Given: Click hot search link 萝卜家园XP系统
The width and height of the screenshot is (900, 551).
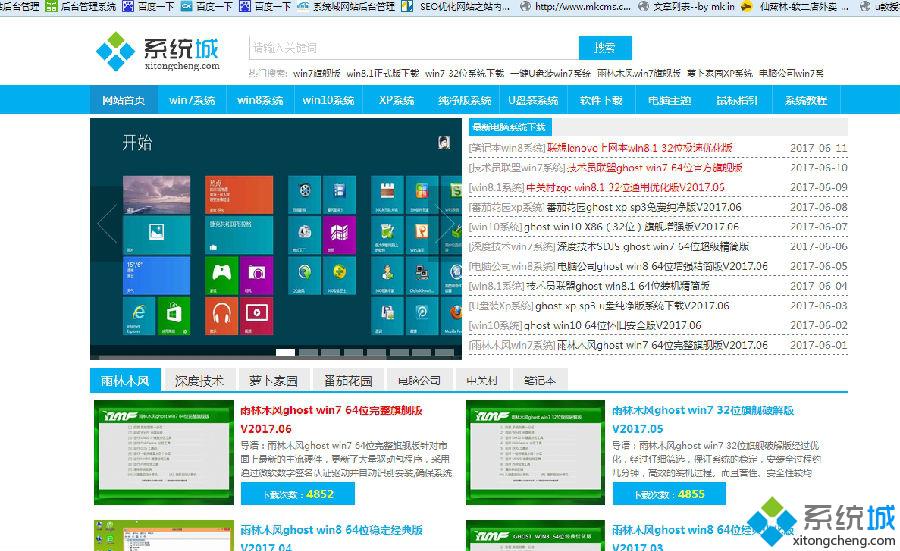Looking at the screenshot, I should coord(719,73).
